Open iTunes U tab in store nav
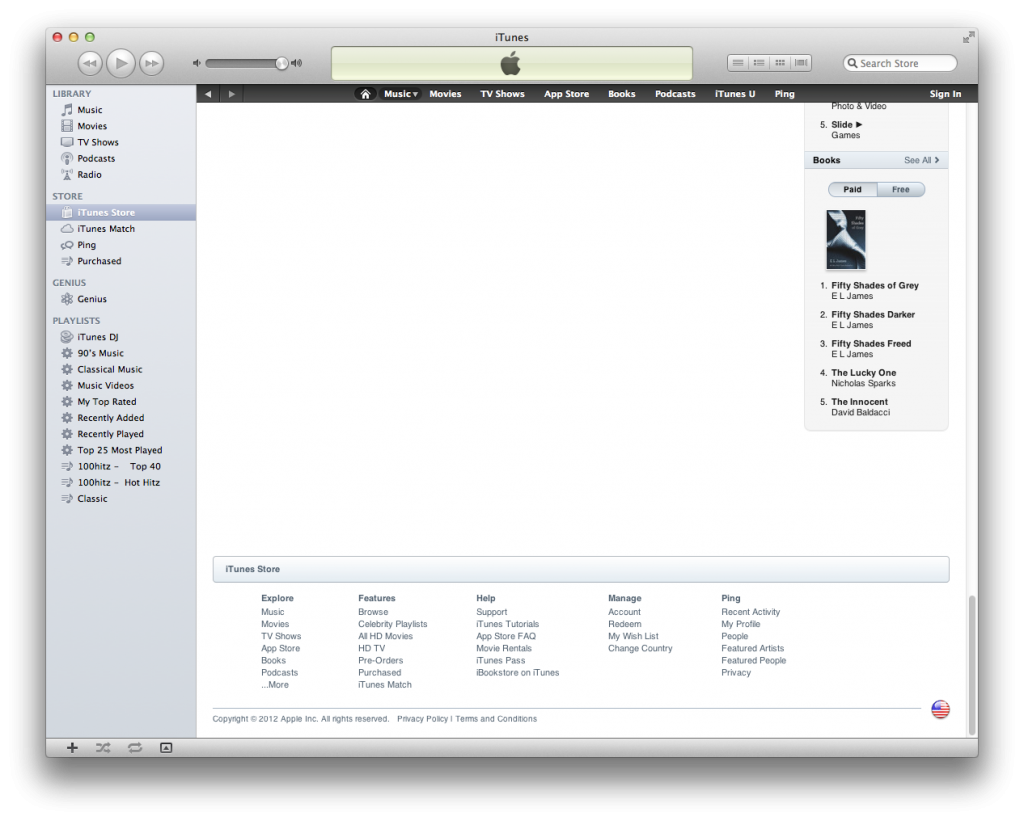 735,94
